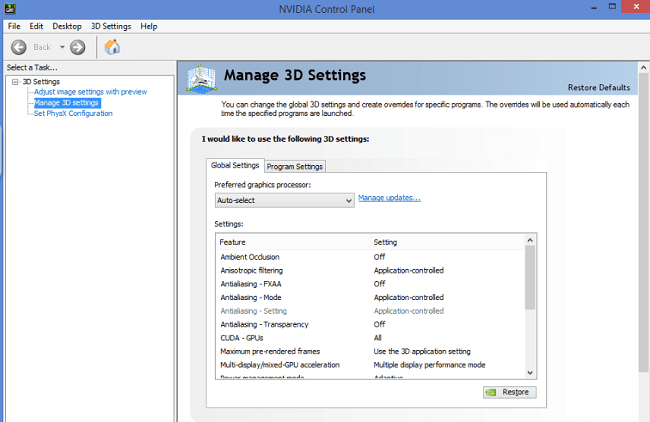Open Set PhysX Configuration
This screenshot has height=422, width=650.
tap(73, 113)
